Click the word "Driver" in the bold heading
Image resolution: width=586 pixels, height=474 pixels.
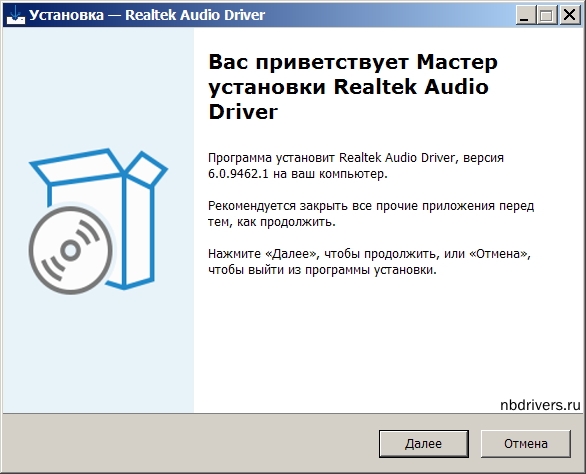(243, 111)
